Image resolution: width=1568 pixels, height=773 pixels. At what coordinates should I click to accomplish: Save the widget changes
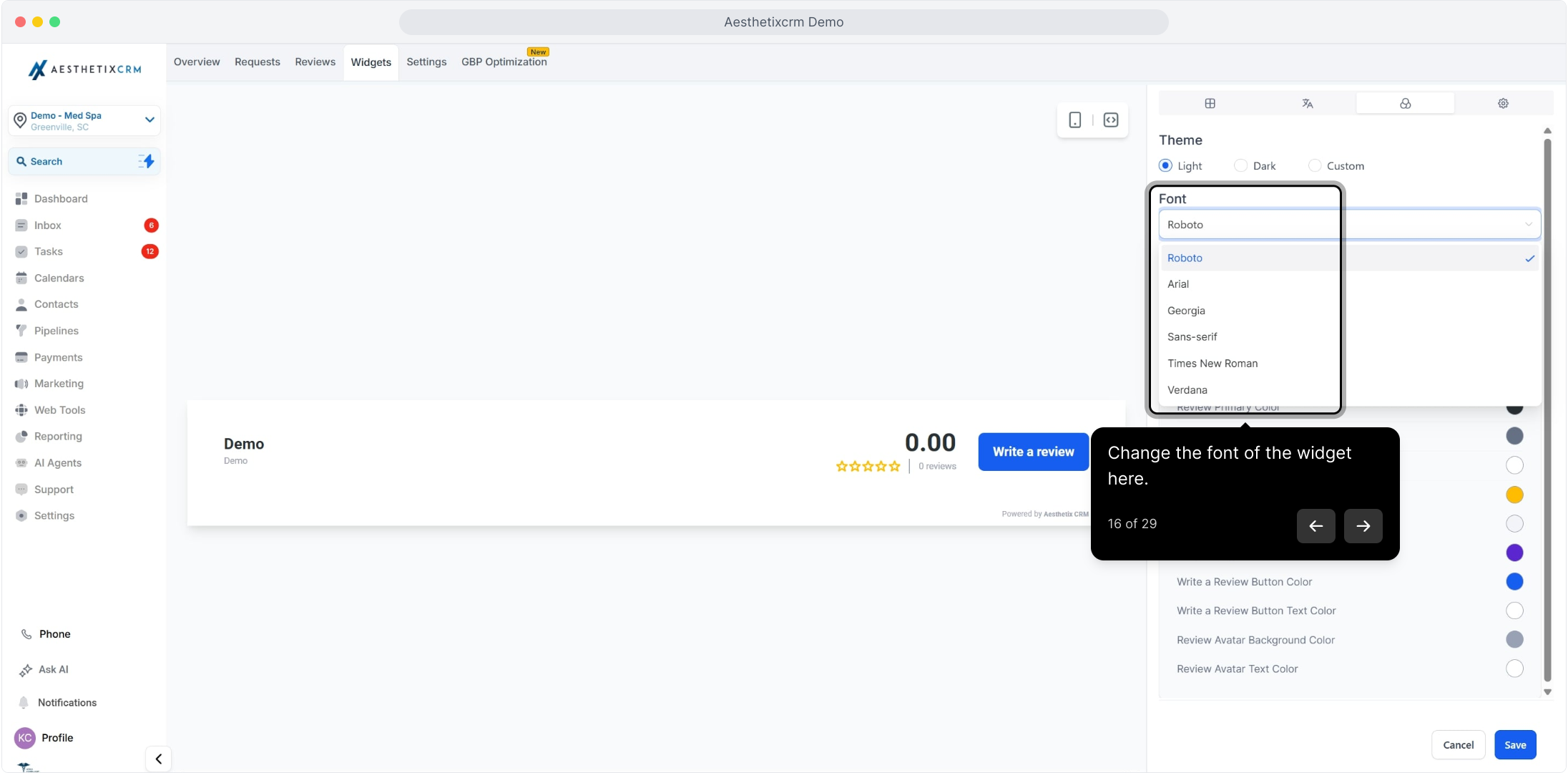tap(1515, 745)
